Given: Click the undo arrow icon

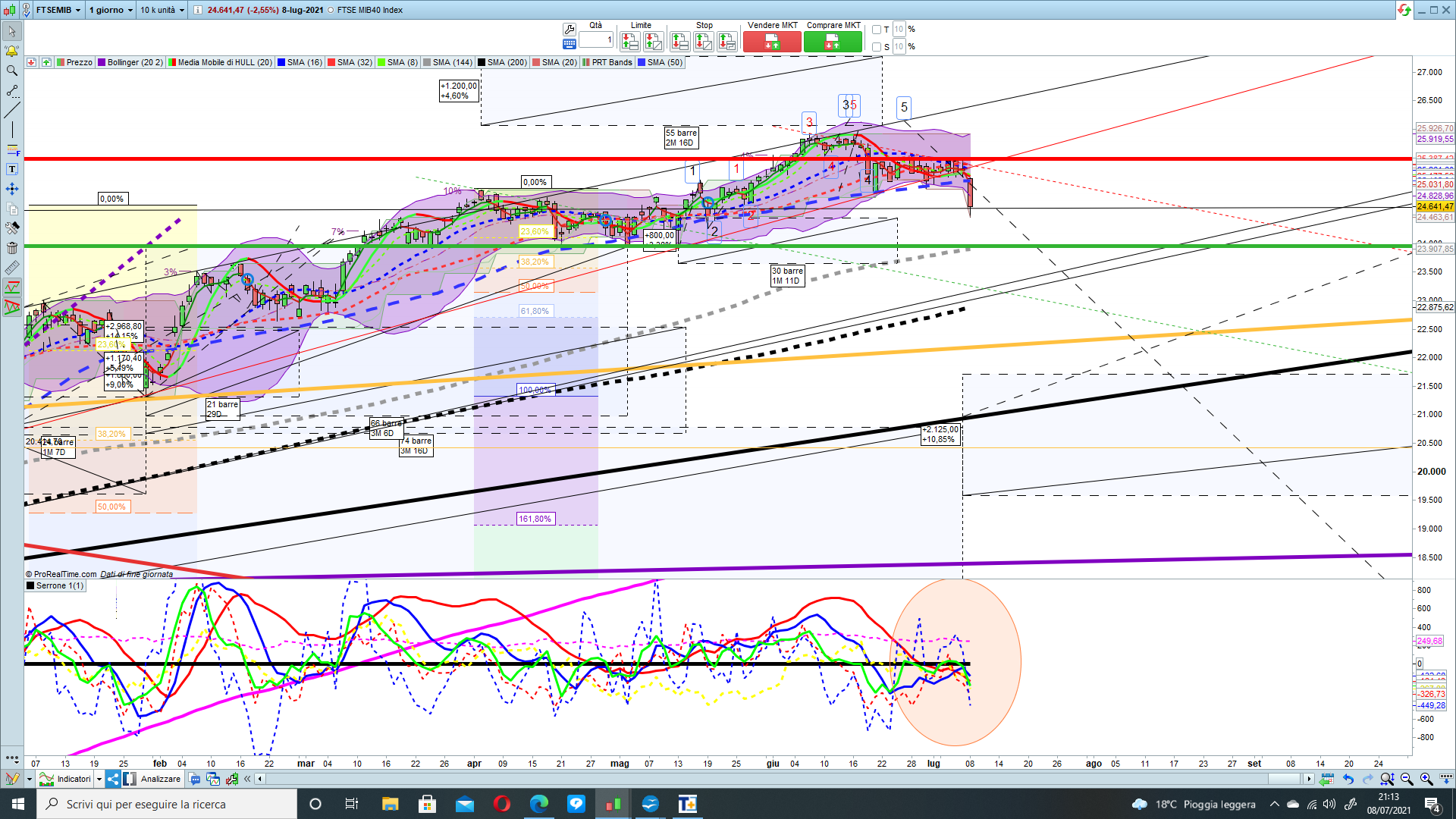Looking at the screenshot, I should click(x=1348, y=779).
